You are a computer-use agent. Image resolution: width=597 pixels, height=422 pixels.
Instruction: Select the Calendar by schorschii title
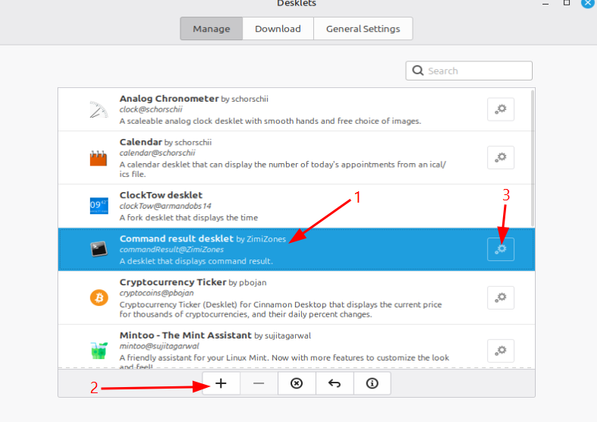tap(166, 142)
